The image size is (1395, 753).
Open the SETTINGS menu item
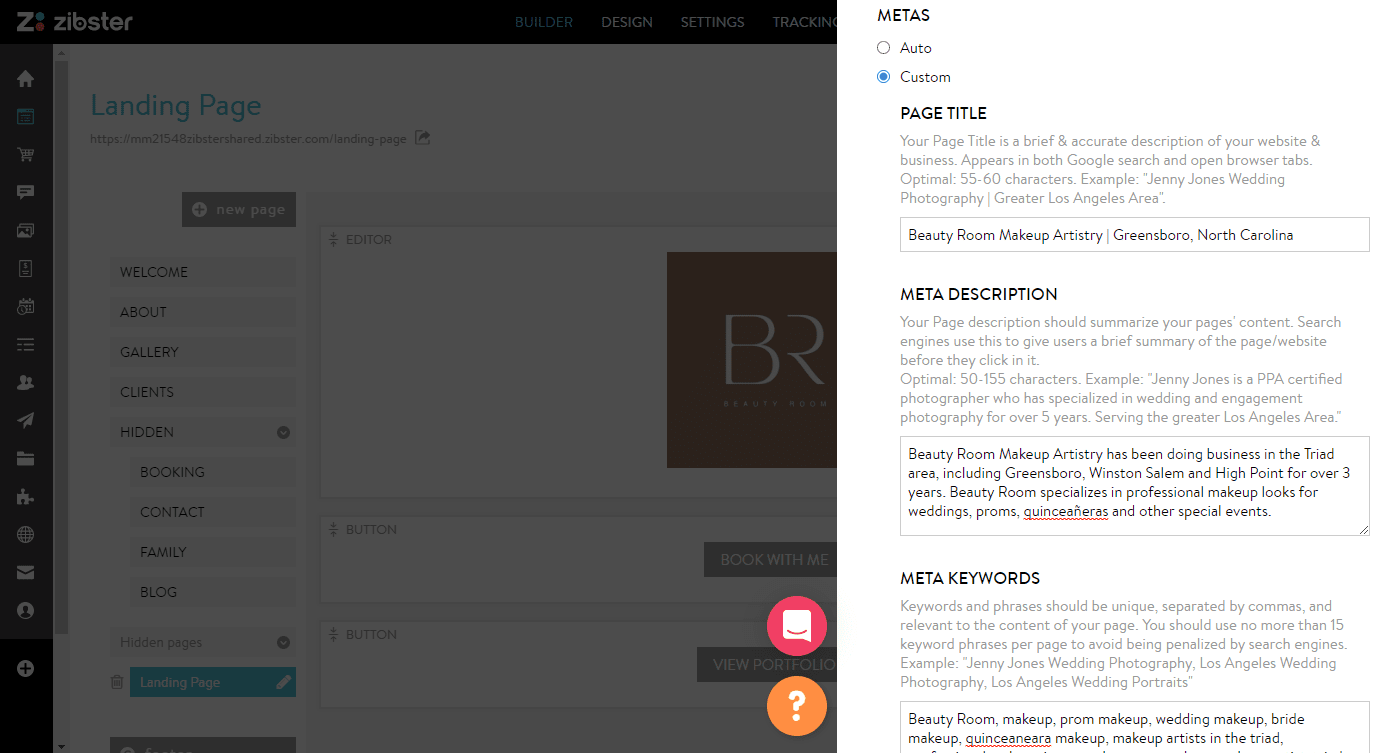[712, 21]
